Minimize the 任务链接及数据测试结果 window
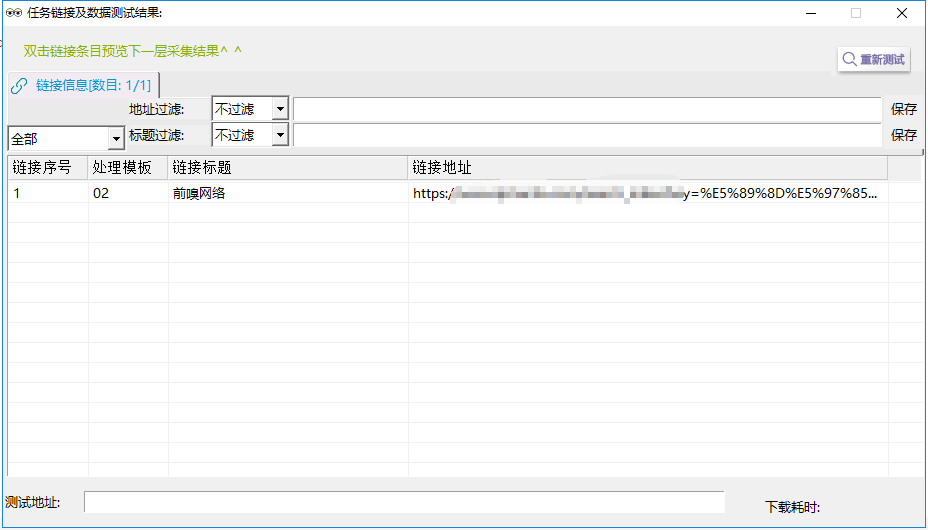 click(x=810, y=13)
